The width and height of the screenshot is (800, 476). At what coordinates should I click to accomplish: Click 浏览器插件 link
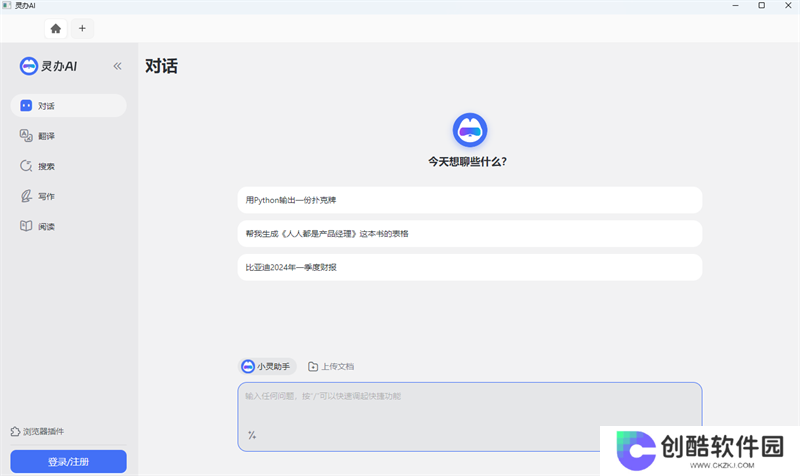pos(37,431)
